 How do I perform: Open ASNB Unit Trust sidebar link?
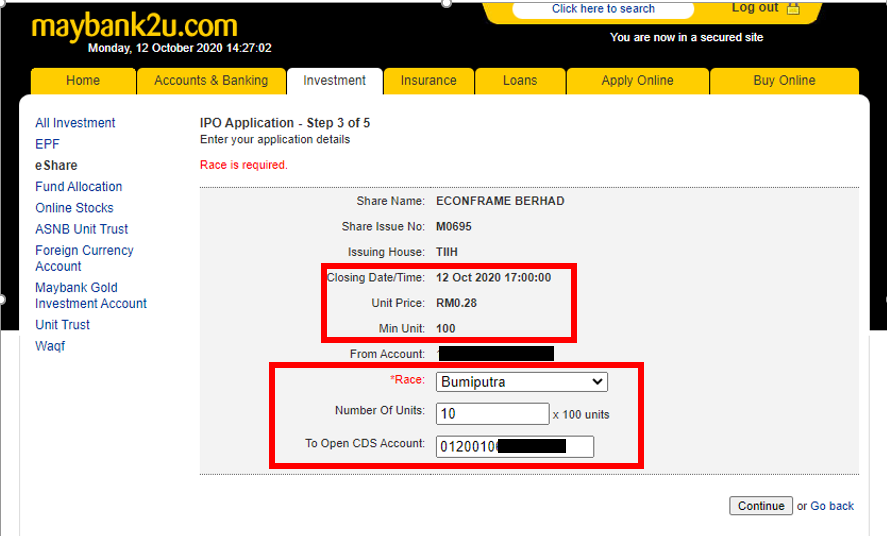81,229
